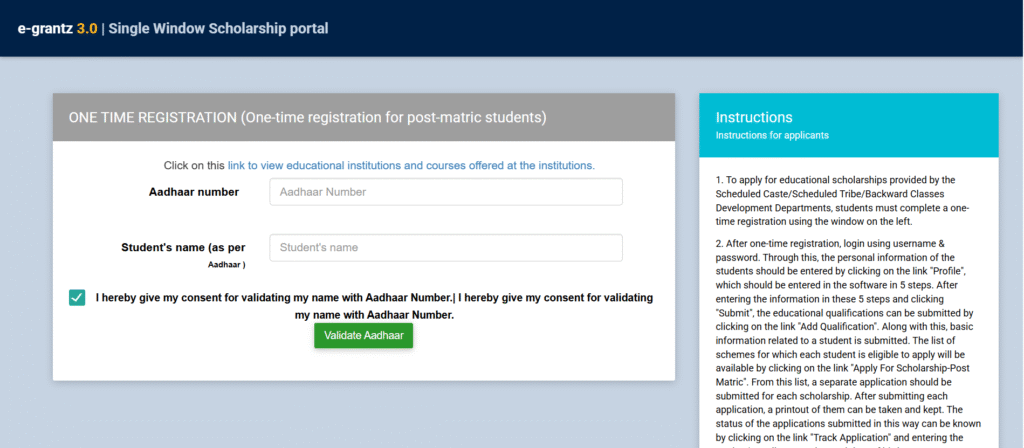Click the ONE TIME REGISTRATION panel header
Viewport: 1024px width, 448px height.
[364, 118]
